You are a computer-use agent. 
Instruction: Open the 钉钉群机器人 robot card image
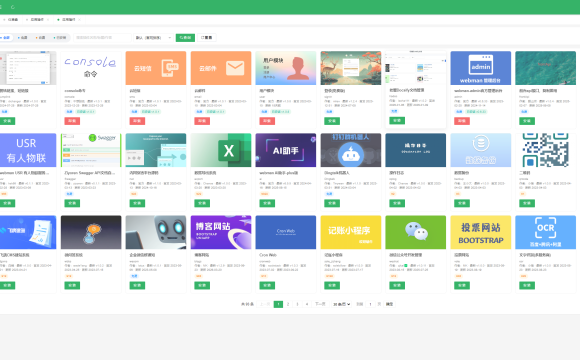[x=351, y=150]
